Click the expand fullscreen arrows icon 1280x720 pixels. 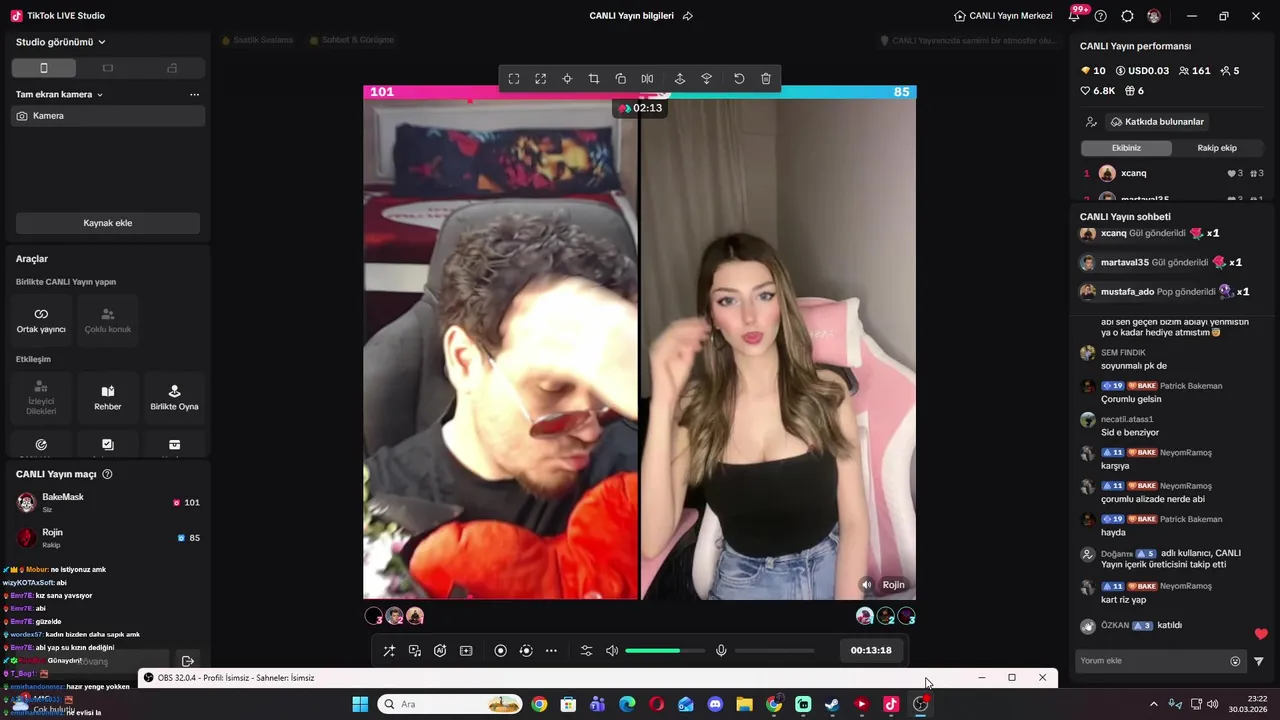coord(541,79)
